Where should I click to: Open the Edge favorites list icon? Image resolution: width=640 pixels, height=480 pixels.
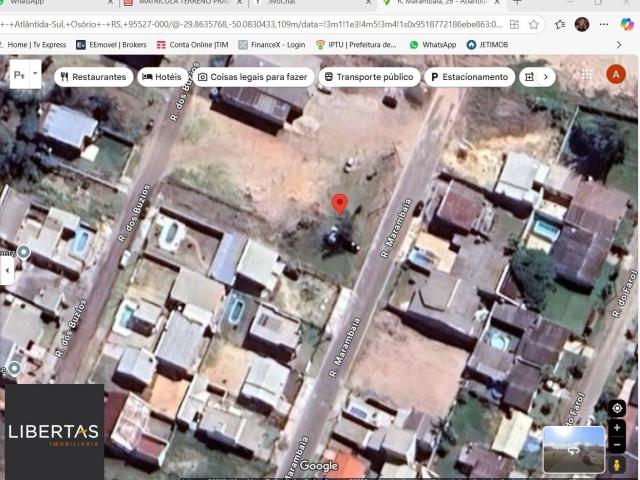click(560, 24)
